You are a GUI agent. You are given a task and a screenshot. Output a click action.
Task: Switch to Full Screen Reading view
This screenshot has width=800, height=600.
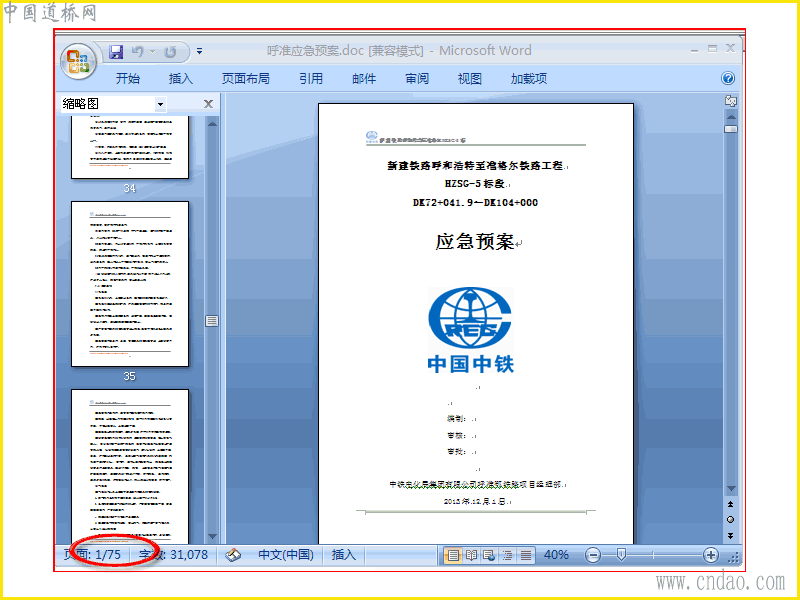(471, 555)
